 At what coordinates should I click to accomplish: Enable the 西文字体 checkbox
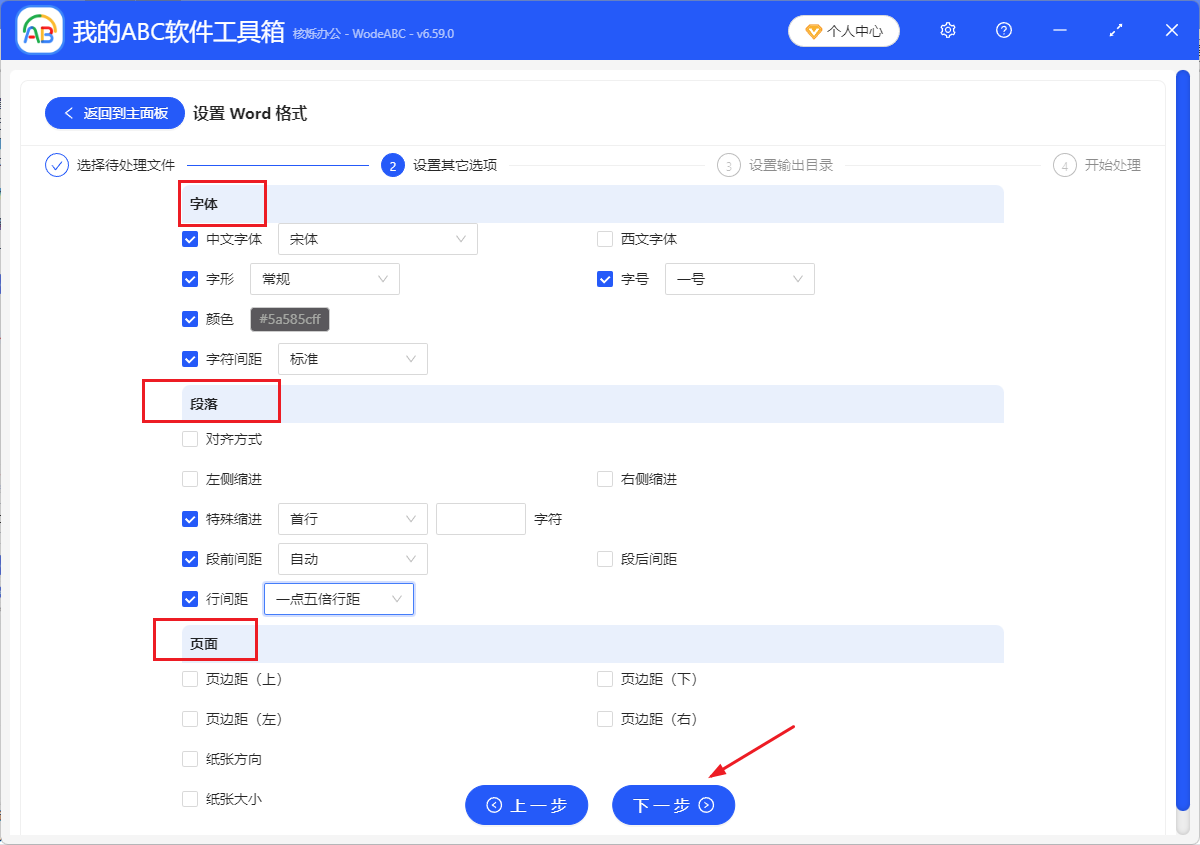tap(605, 238)
